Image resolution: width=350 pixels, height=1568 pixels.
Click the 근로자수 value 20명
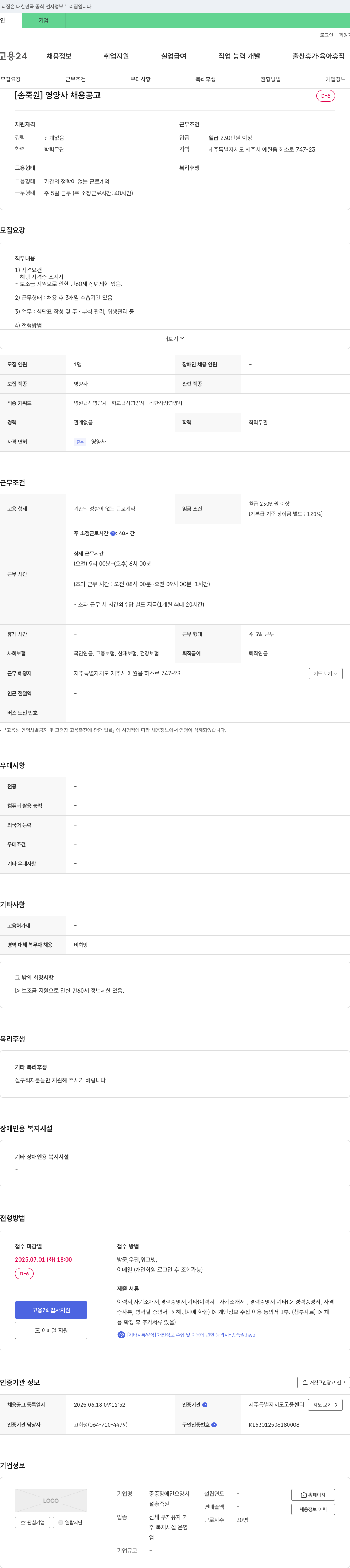(x=242, y=1520)
